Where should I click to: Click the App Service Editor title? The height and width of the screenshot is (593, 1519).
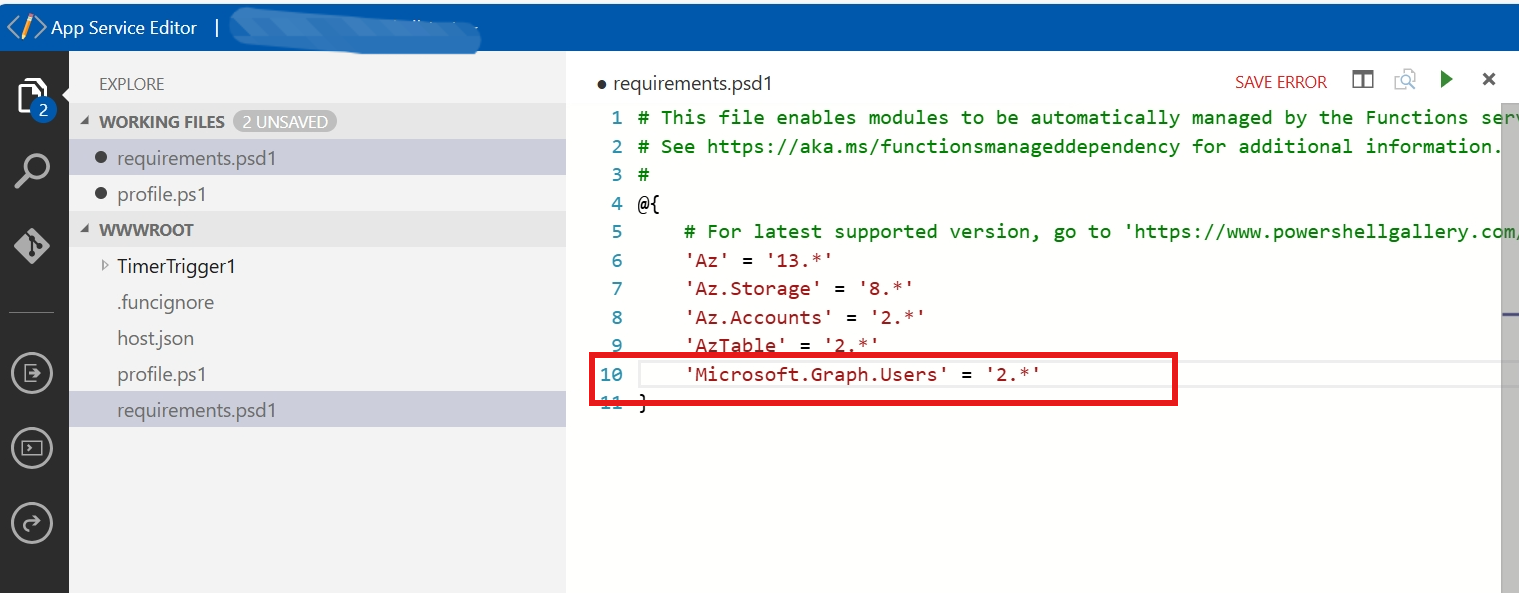(123, 28)
